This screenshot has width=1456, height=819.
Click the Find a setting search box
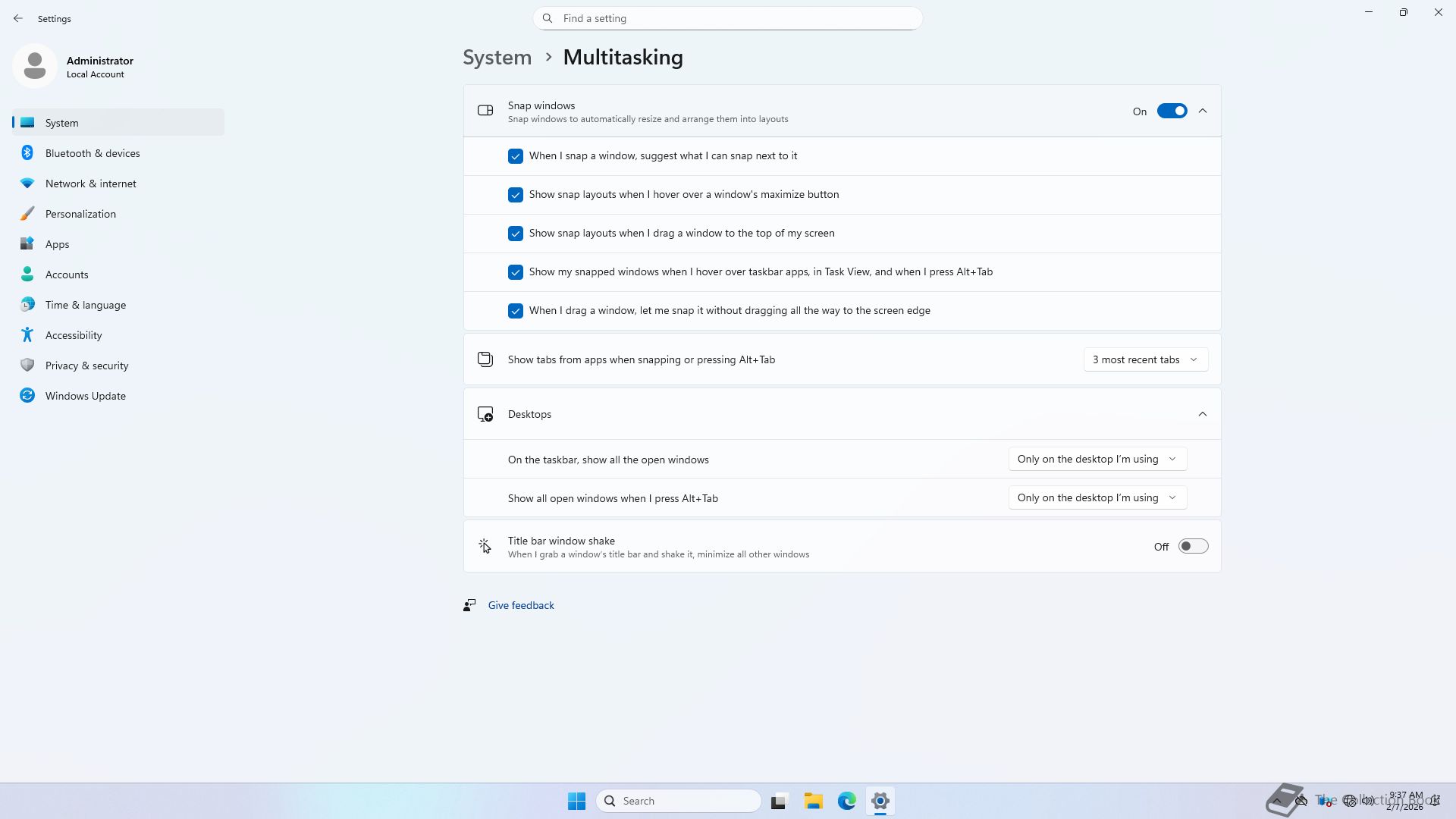tap(728, 18)
